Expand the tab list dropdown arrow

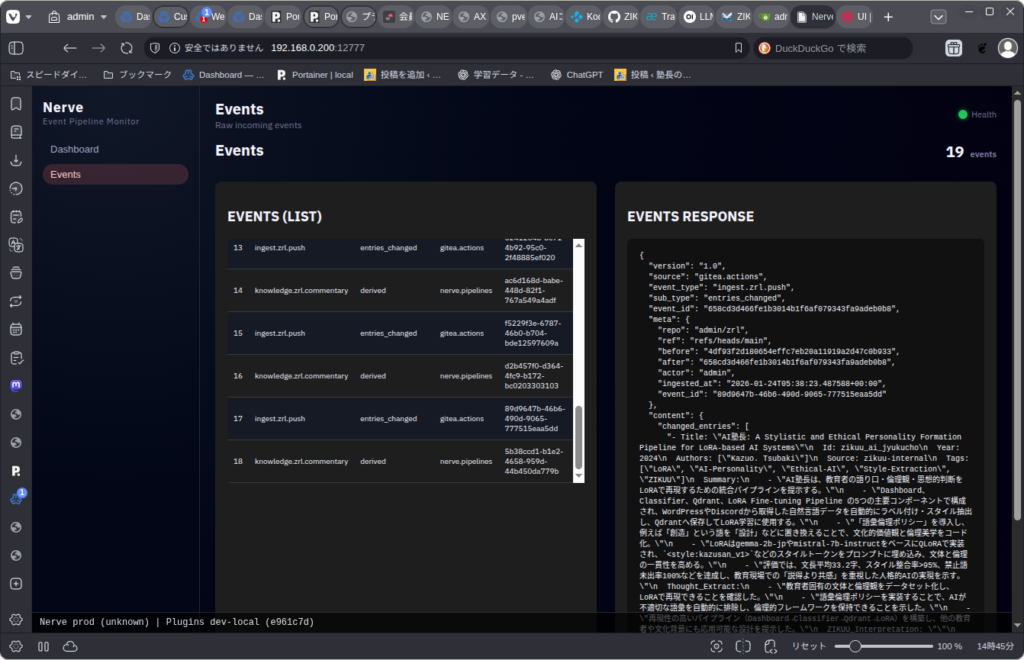click(x=937, y=17)
